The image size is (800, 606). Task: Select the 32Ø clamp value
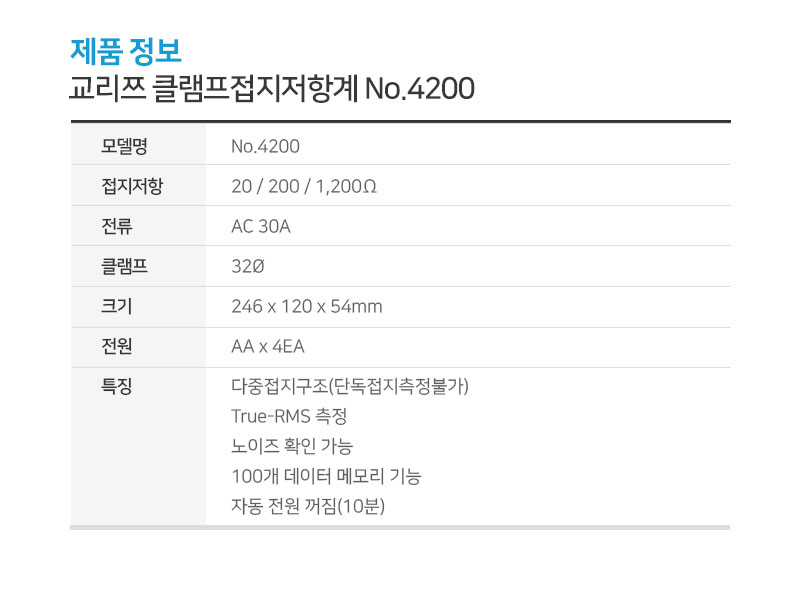pos(248,266)
